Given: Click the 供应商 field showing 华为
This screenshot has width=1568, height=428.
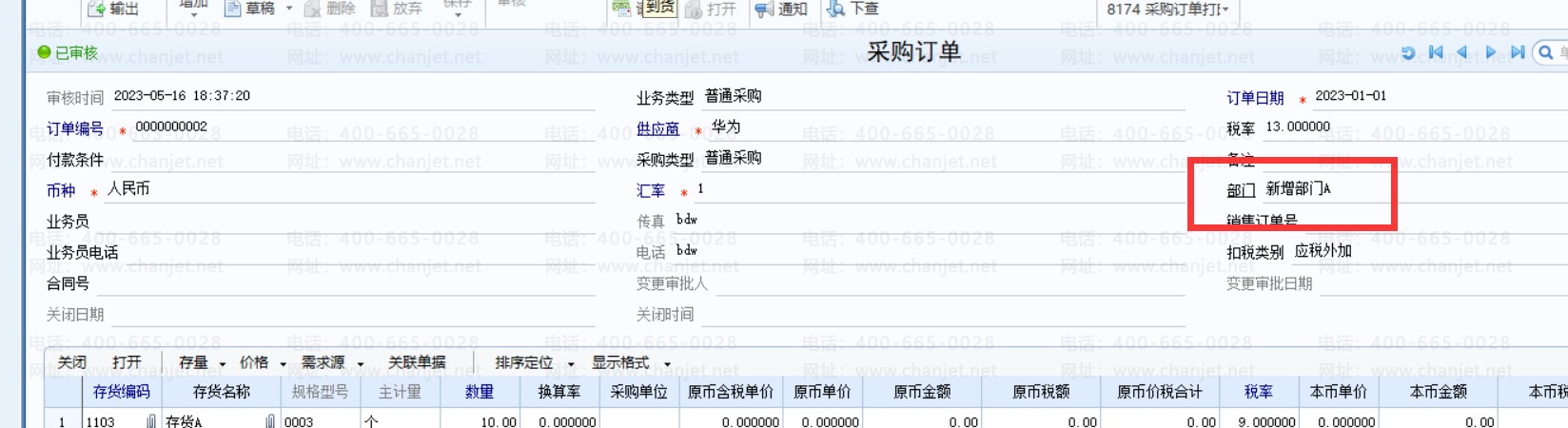Looking at the screenshot, I should click(945, 127).
